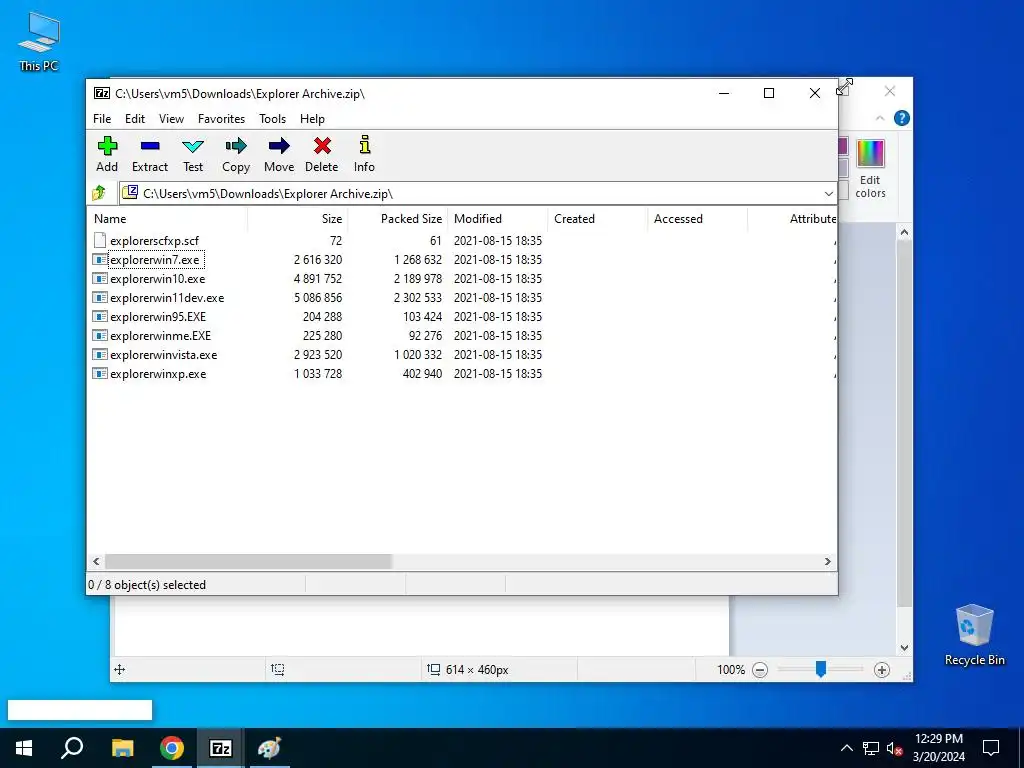
Task: Click the Paint zoom slider thumb
Action: tap(821, 669)
